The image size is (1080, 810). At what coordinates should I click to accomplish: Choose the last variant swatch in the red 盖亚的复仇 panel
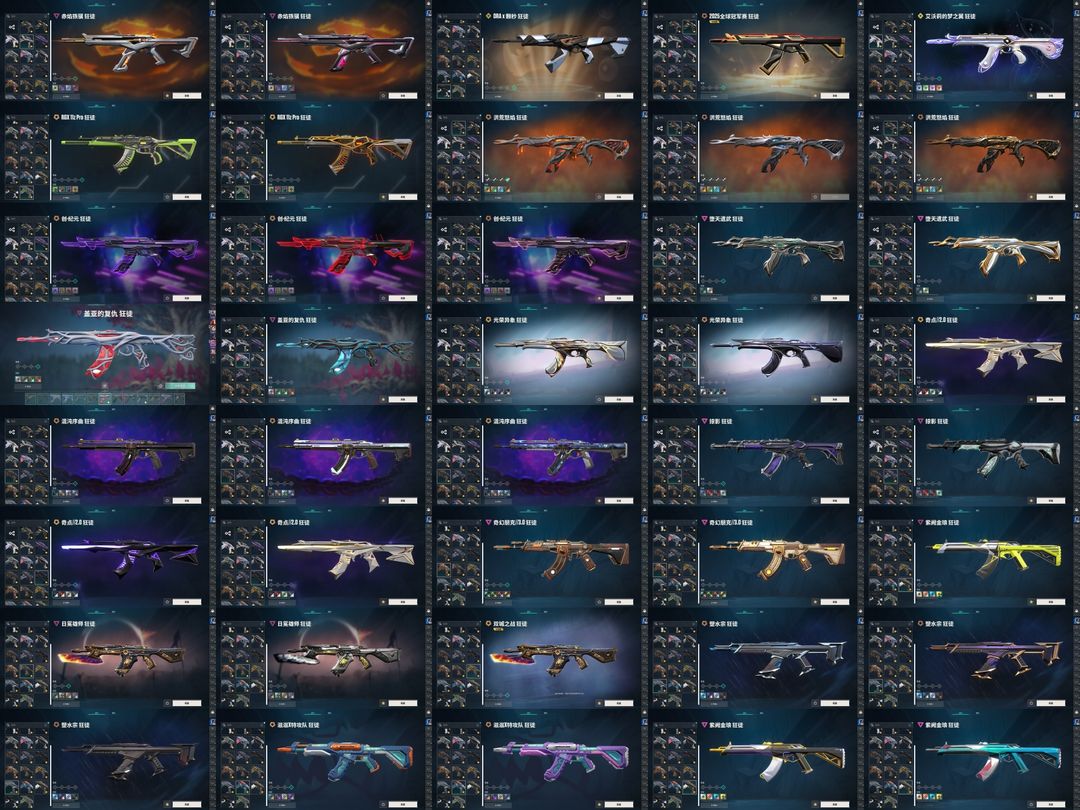pyautogui.click(x=39, y=379)
